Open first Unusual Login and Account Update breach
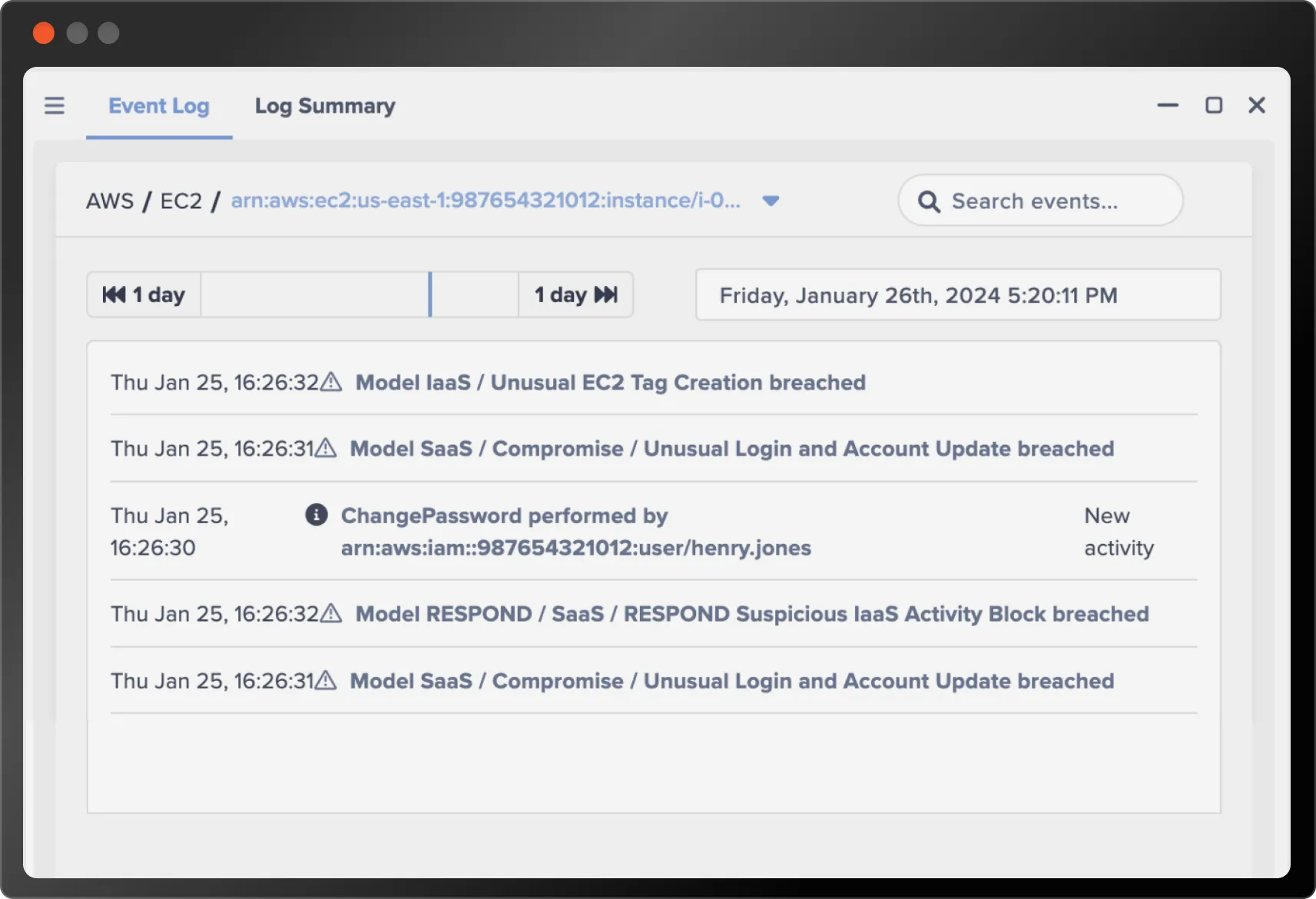 (731, 449)
